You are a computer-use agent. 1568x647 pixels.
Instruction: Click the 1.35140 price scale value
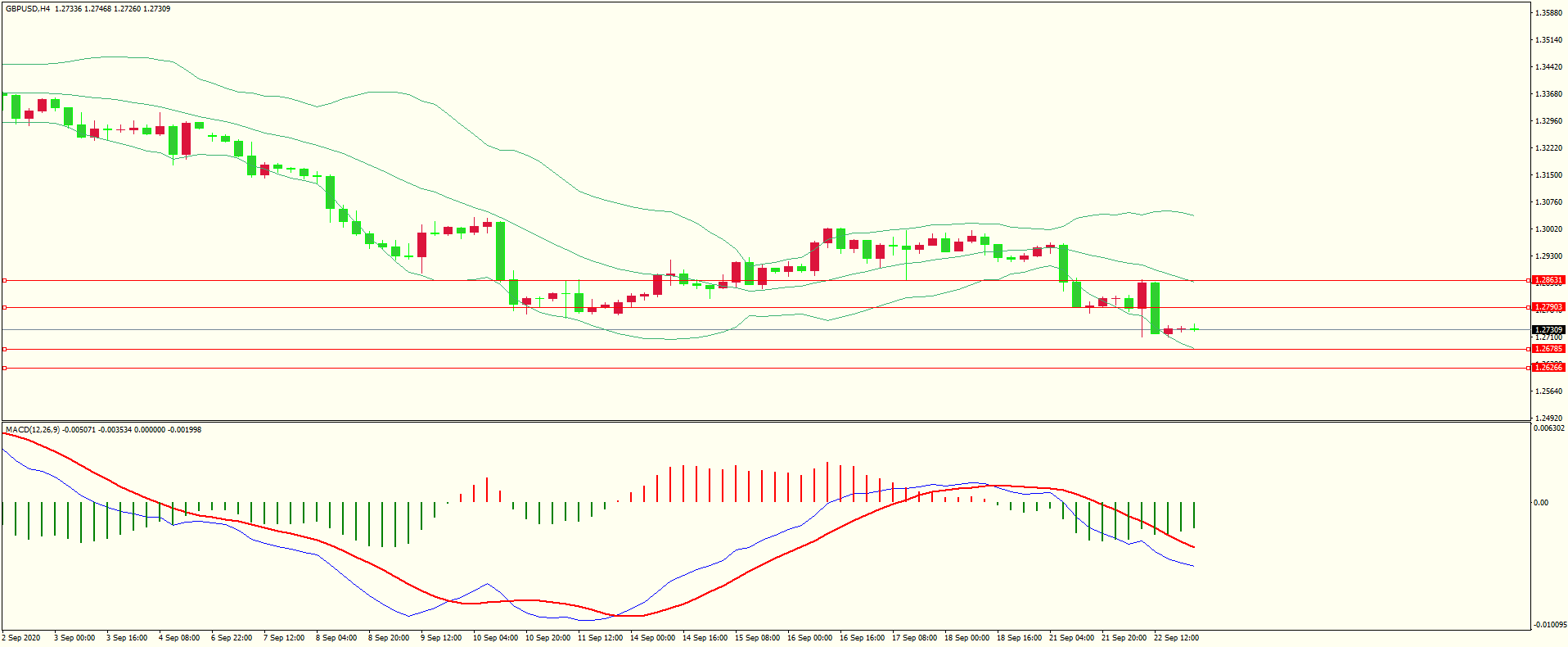coord(1548,40)
